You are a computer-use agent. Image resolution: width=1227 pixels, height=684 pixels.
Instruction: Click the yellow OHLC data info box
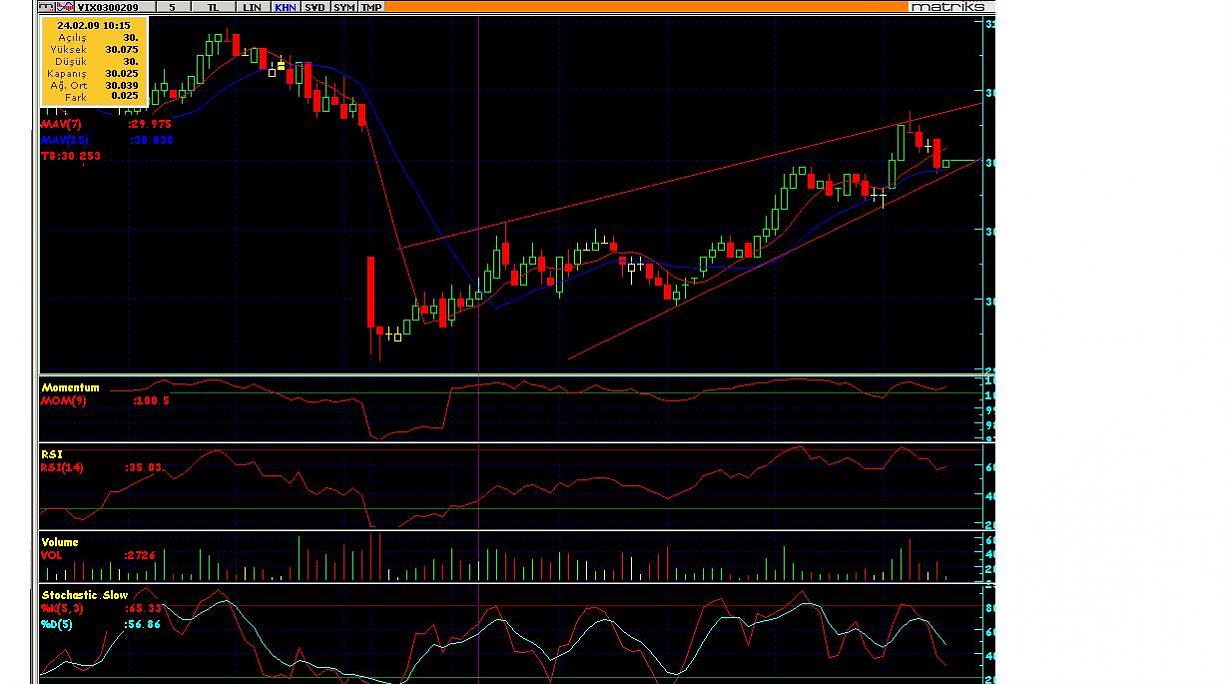94,60
